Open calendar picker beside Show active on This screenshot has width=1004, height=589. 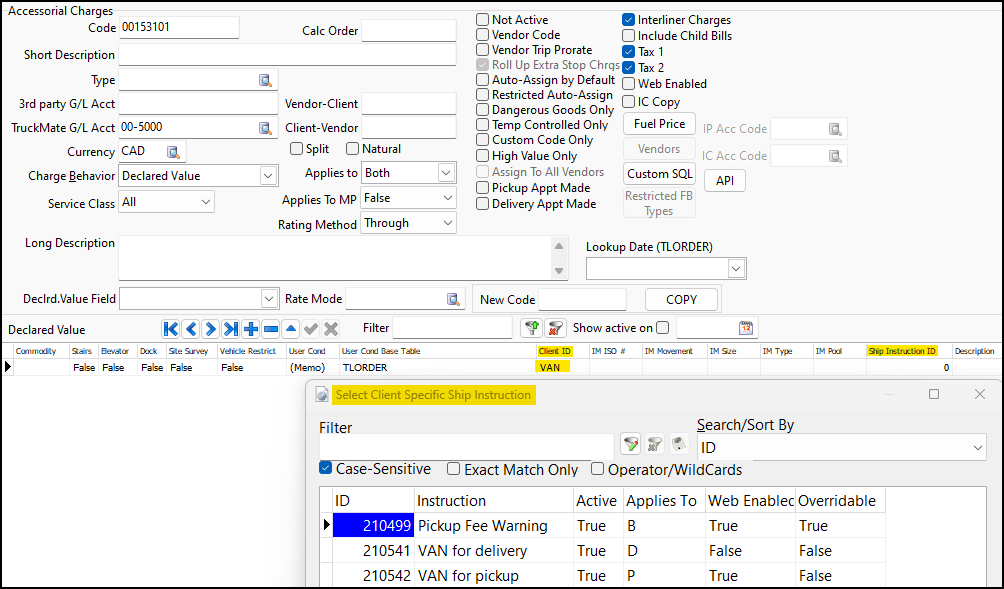[x=746, y=328]
